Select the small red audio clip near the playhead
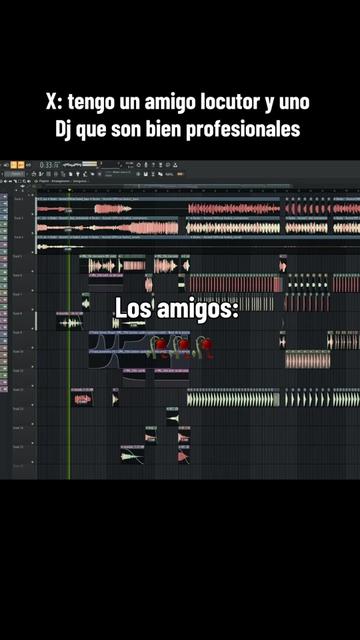 [82, 398]
